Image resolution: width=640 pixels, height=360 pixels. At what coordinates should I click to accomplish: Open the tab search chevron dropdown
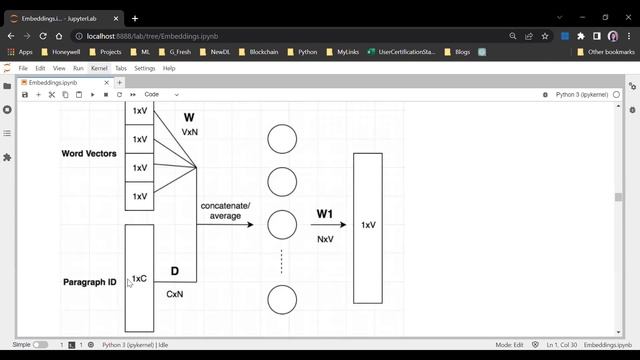tap(560, 18)
